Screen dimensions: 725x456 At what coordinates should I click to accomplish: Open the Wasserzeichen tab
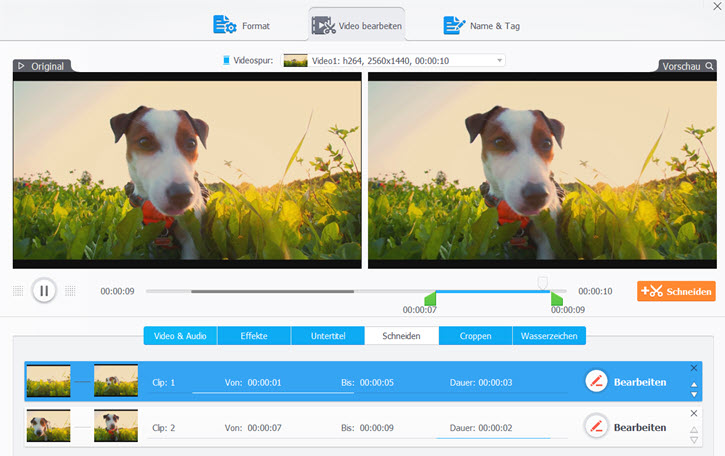[549, 336]
